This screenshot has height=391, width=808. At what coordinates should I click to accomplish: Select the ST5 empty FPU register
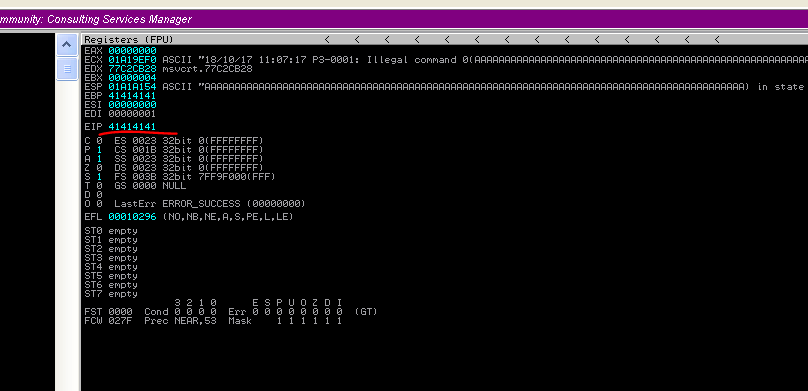click(111, 276)
